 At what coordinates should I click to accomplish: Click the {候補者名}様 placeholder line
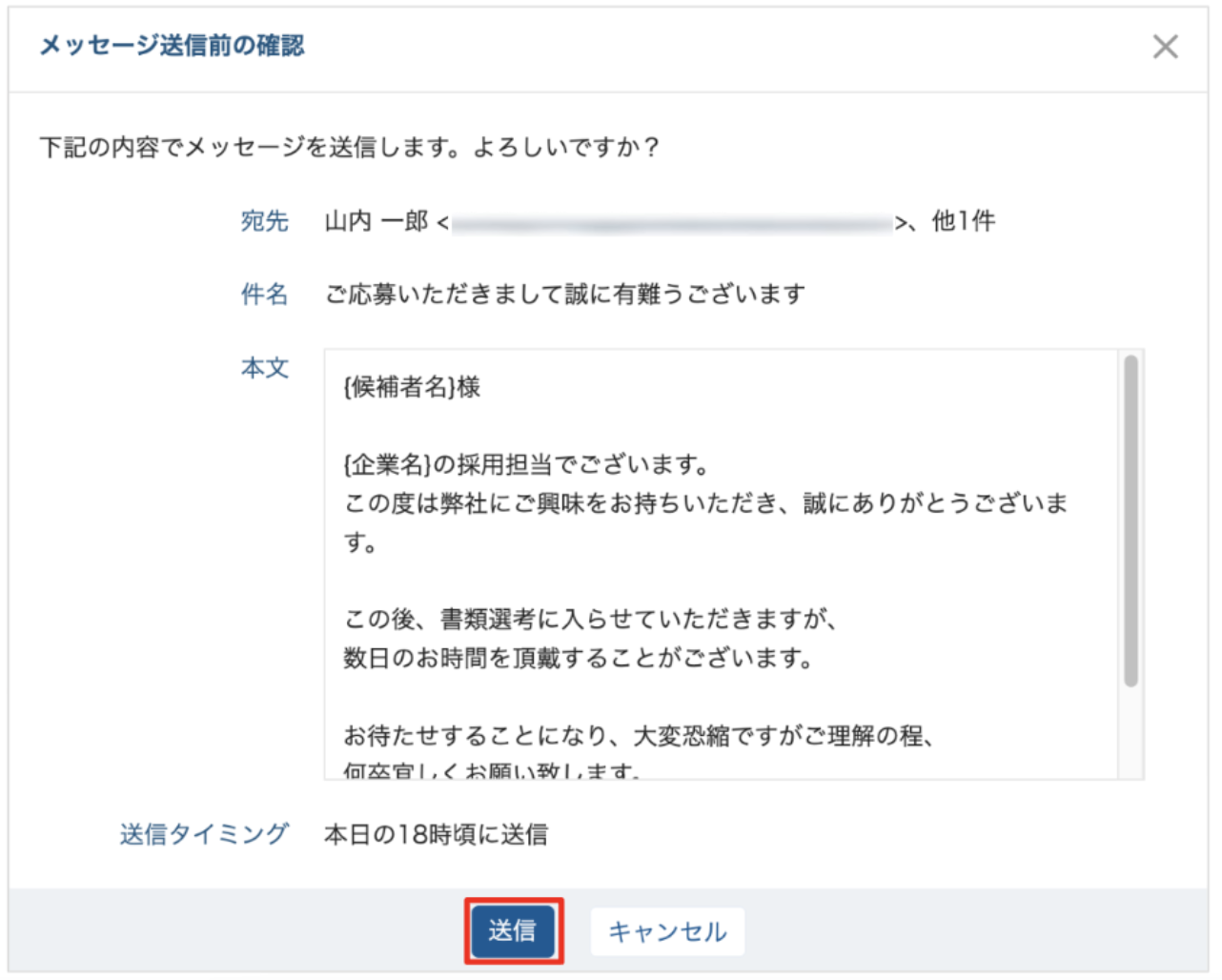click(x=412, y=387)
